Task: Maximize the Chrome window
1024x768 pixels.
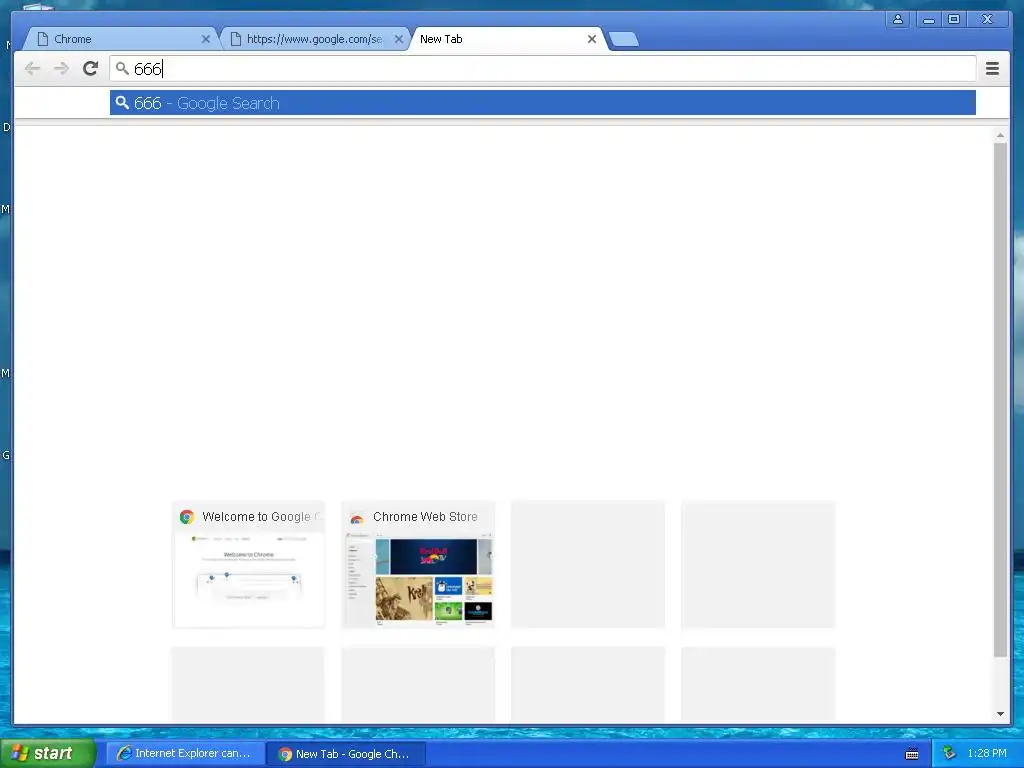Action: point(954,19)
